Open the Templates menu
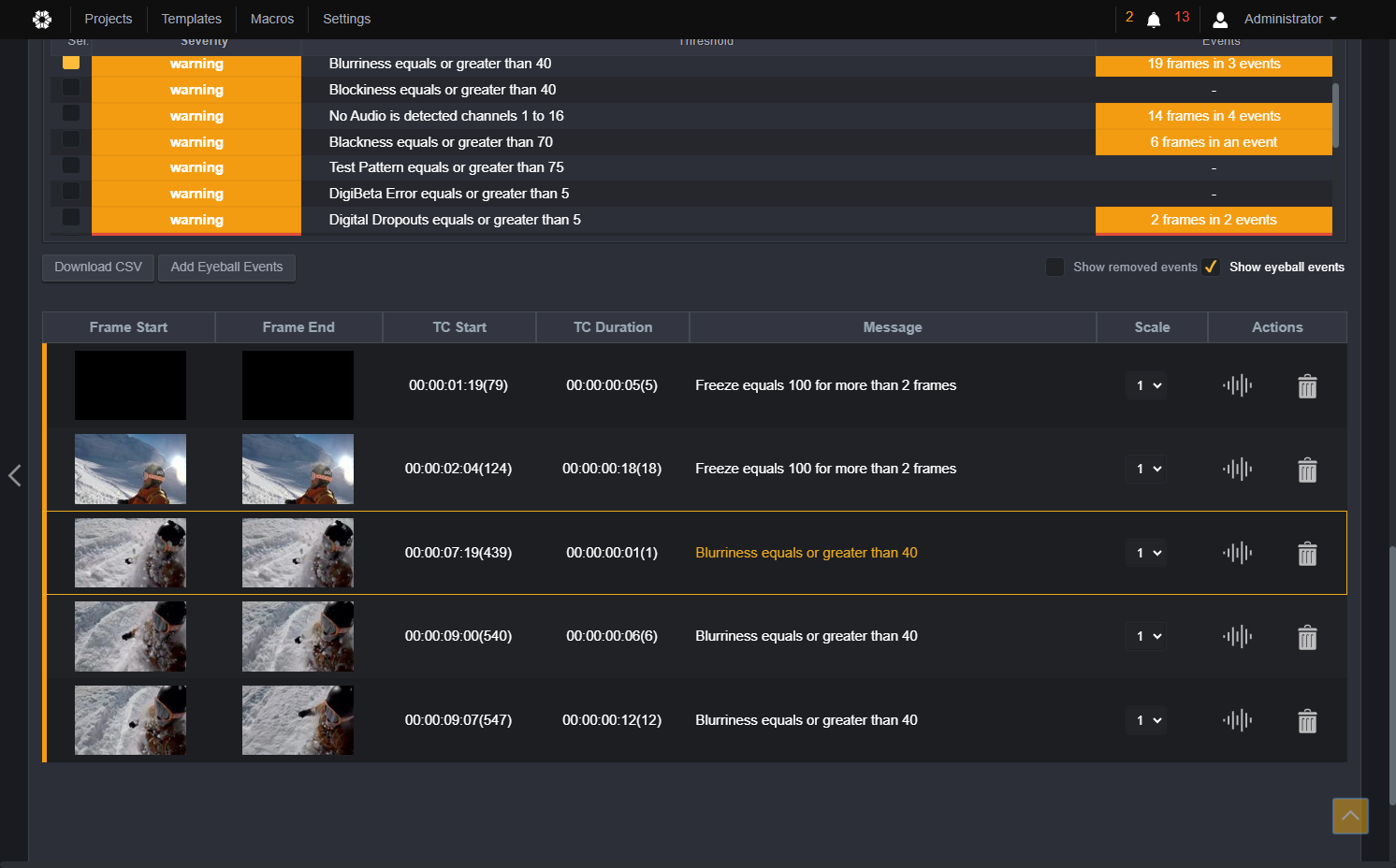Image resolution: width=1396 pixels, height=868 pixels. pyautogui.click(x=192, y=19)
